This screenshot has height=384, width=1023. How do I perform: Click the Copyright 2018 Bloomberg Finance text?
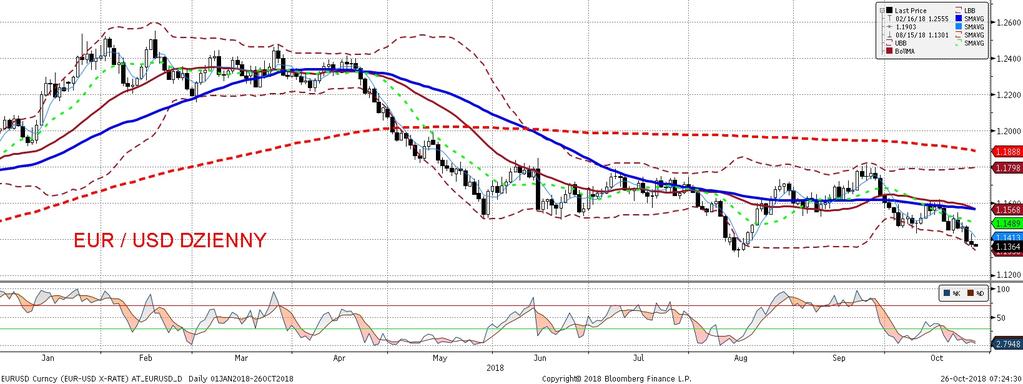tap(617, 378)
